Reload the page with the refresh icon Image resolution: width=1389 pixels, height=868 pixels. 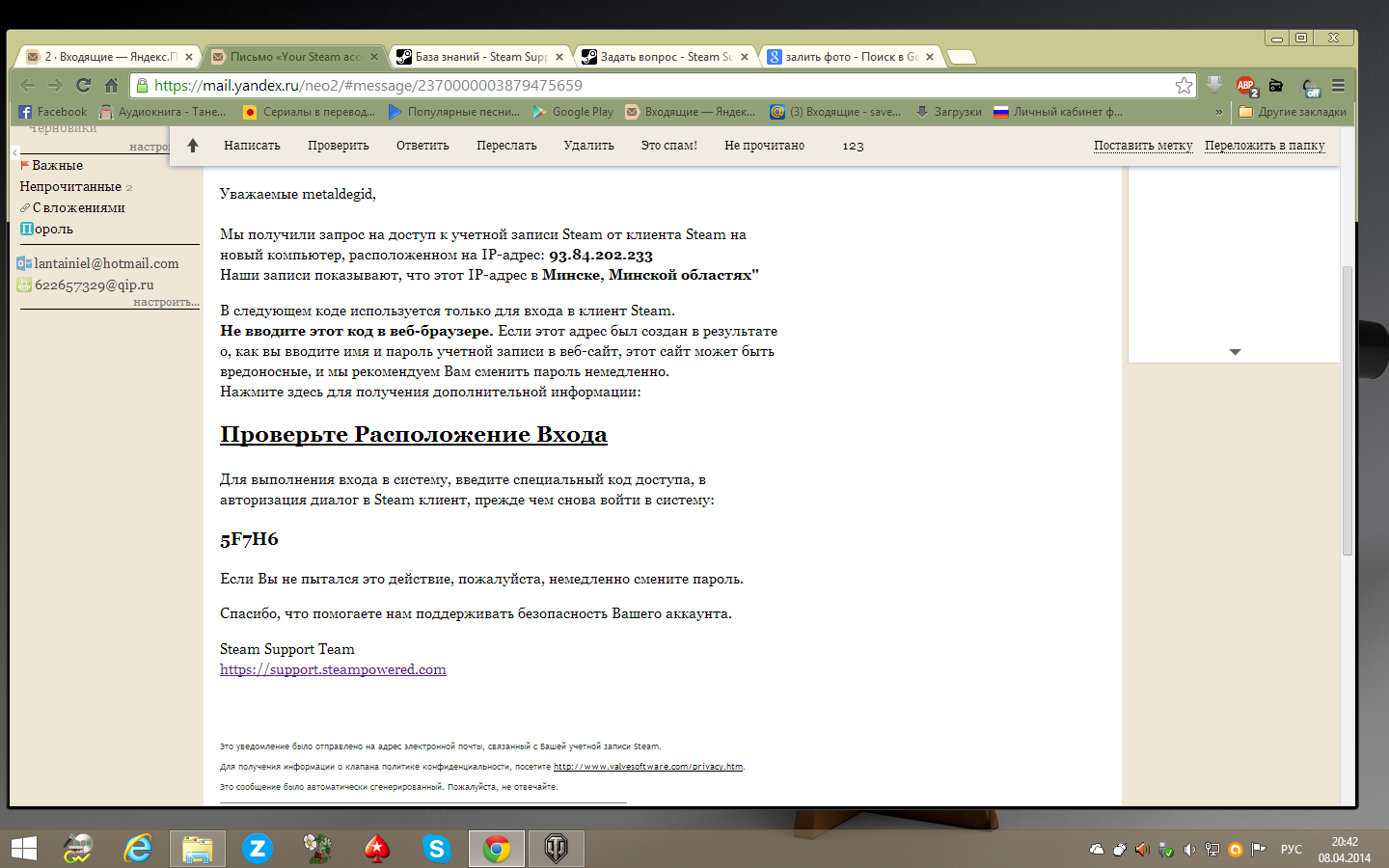pyautogui.click(x=83, y=86)
